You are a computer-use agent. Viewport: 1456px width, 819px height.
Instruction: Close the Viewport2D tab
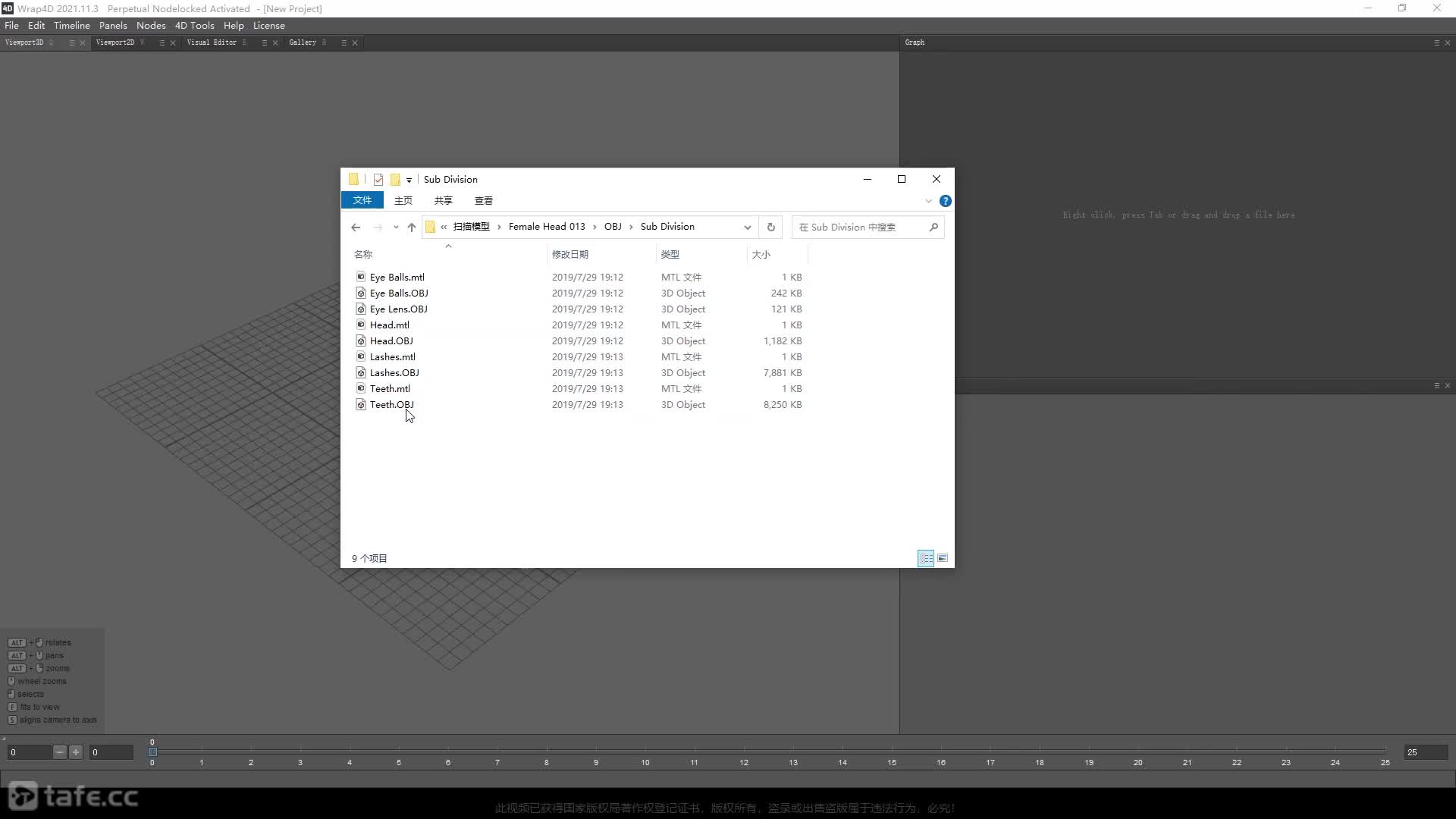173,42
